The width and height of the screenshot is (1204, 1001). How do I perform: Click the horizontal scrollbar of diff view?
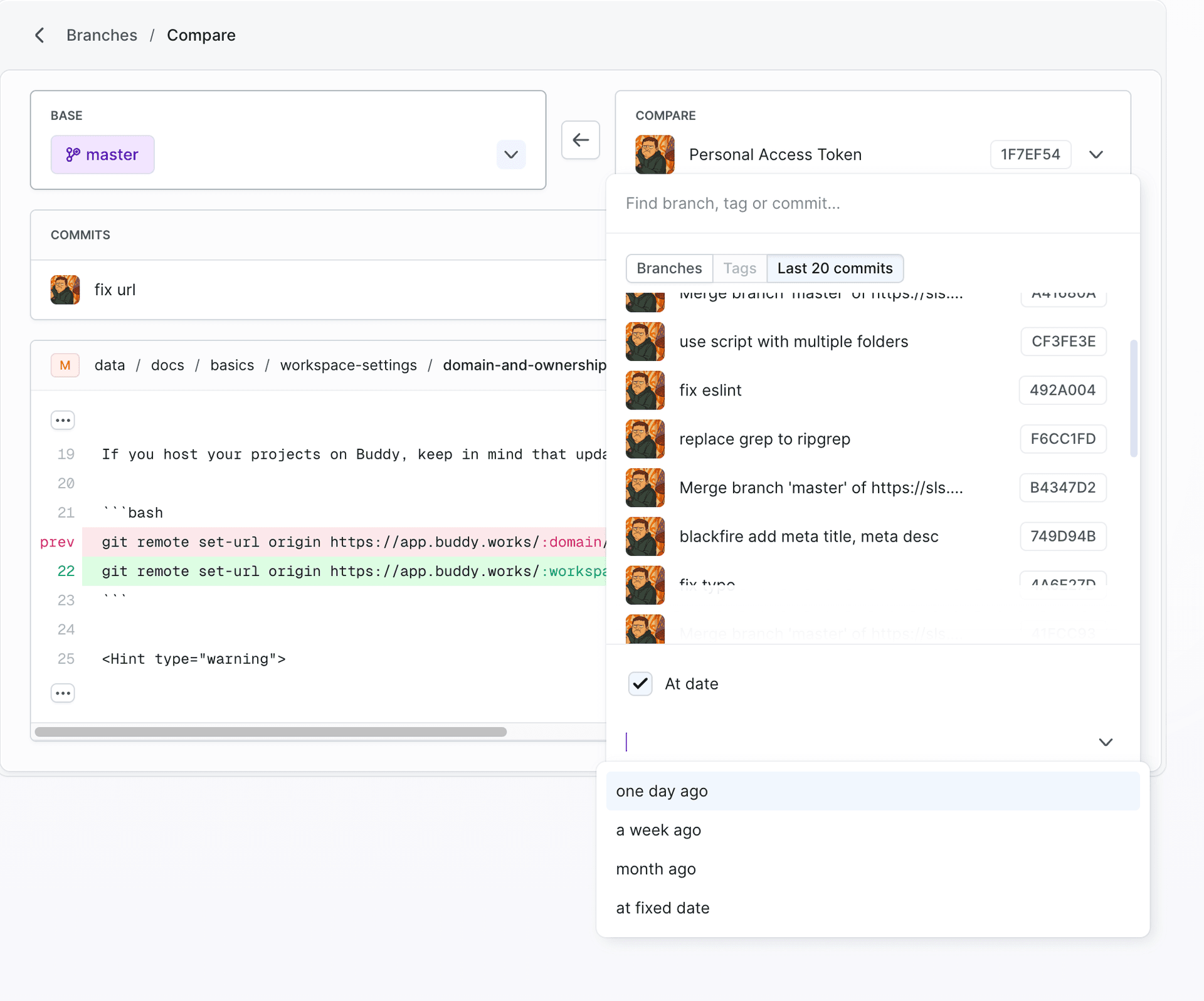pyautogui.click(x=271, y=732)
